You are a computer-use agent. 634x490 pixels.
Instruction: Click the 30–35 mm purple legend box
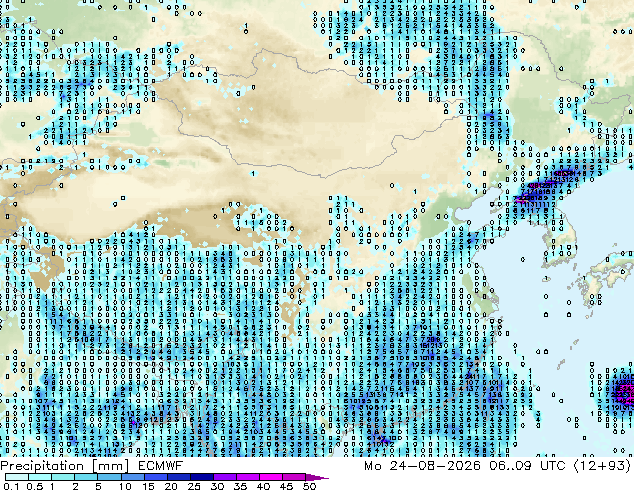(x=224, y=477)
